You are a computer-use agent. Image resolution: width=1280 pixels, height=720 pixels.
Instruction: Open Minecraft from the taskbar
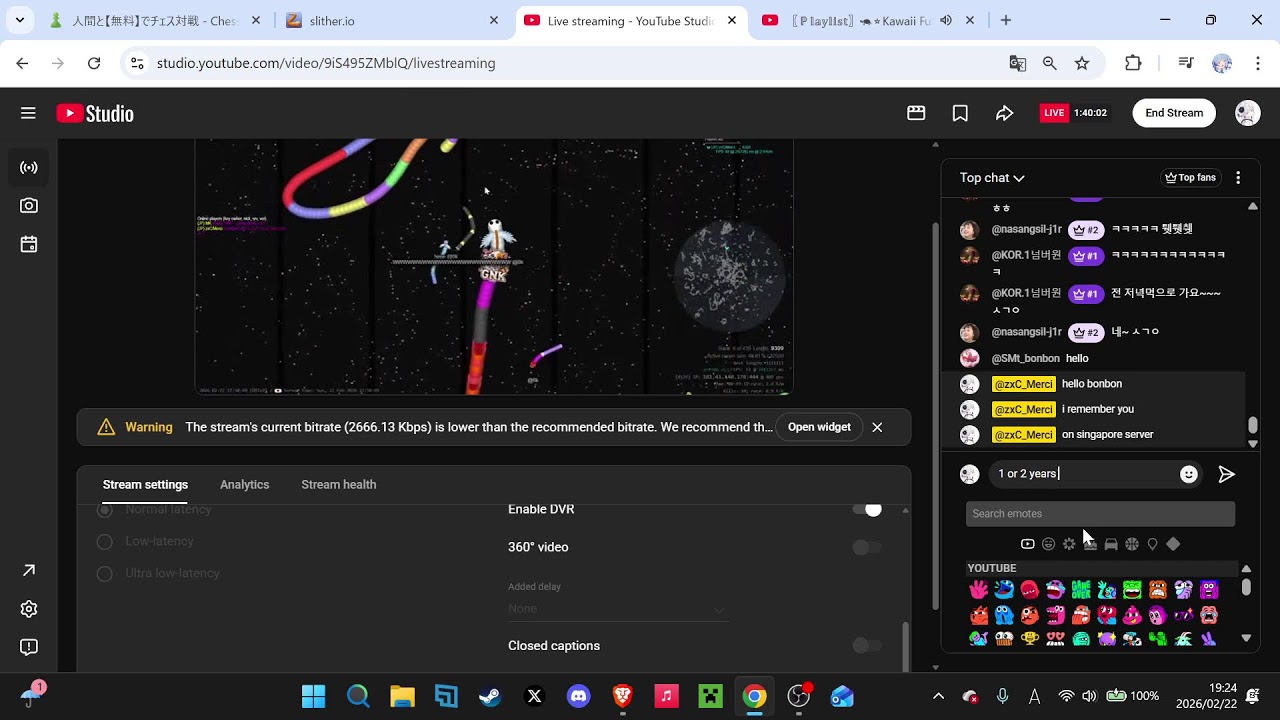(710, 696)
